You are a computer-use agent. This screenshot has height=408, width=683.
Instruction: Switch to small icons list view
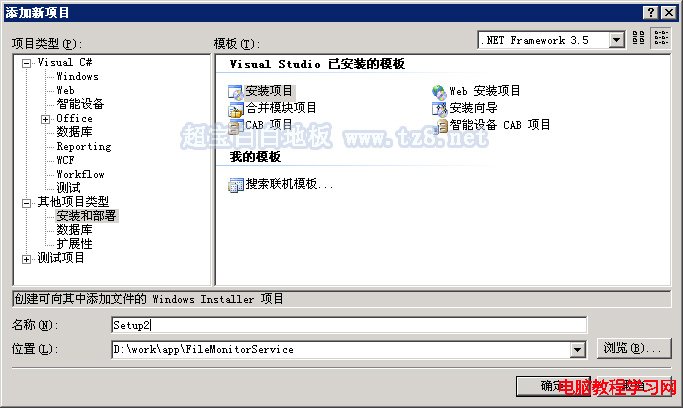(x=661, y=38)
